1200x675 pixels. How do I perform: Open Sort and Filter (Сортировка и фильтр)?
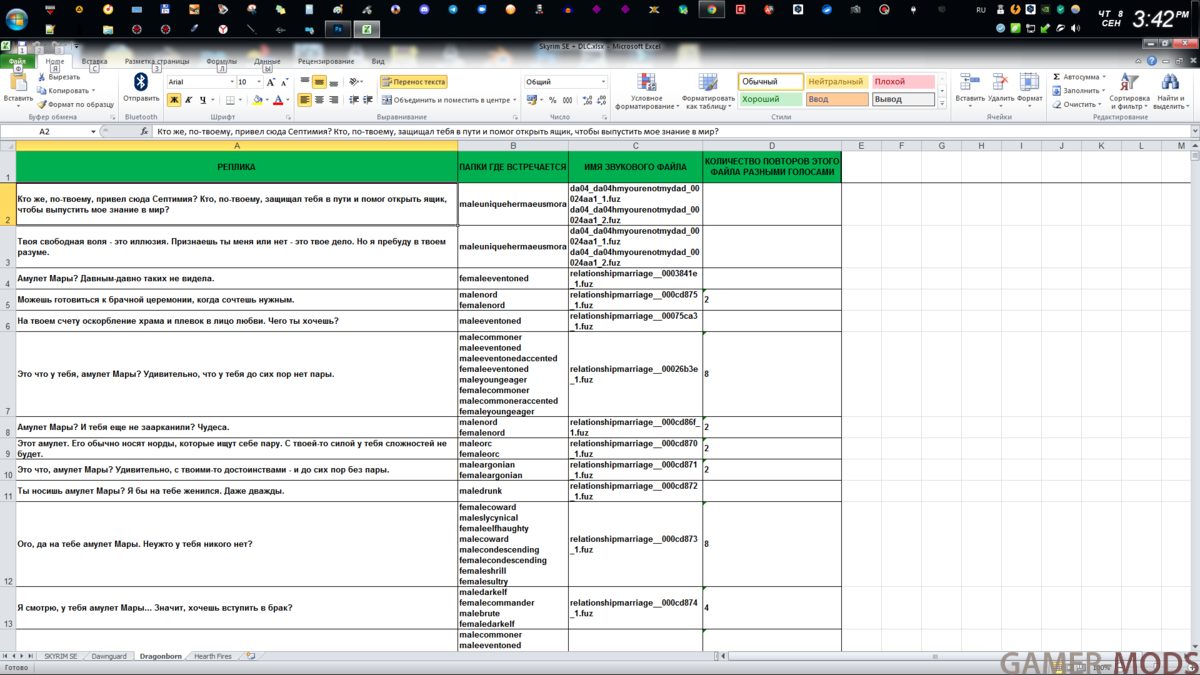1129,90
